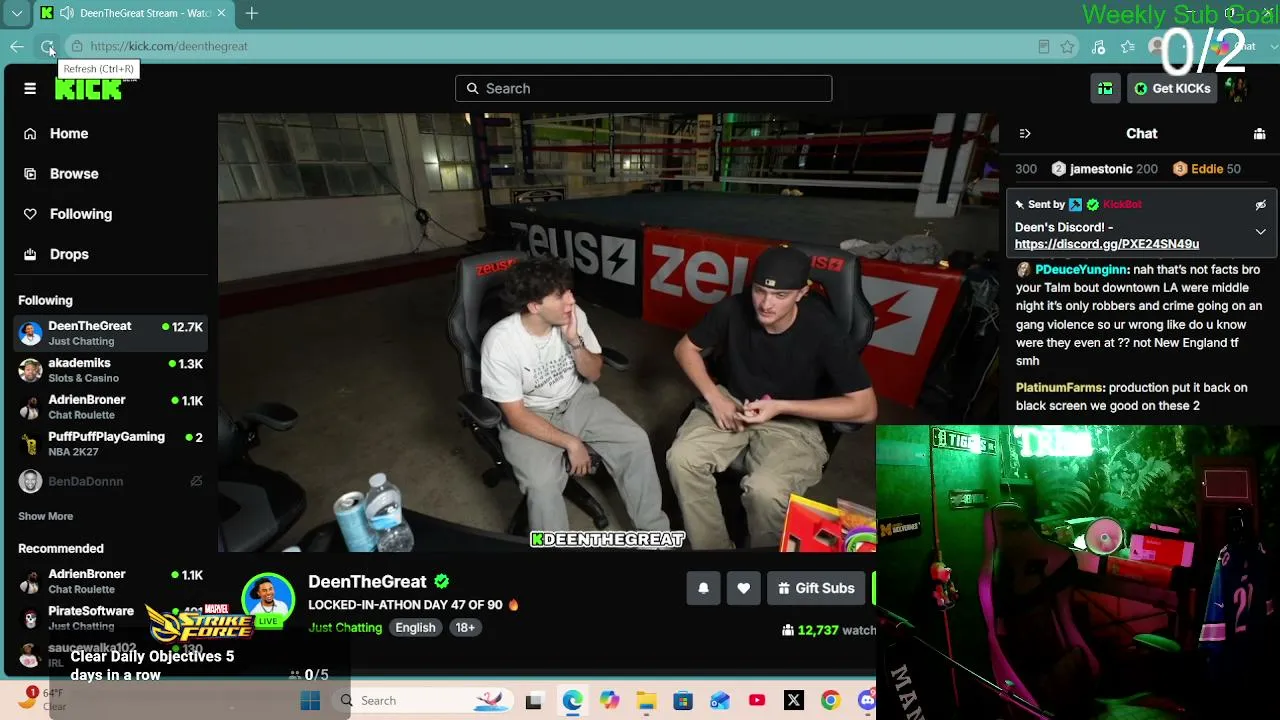Bookmark this page with the star icon
This screenshot has width=1280, height=720.
tap(1067, 46)
